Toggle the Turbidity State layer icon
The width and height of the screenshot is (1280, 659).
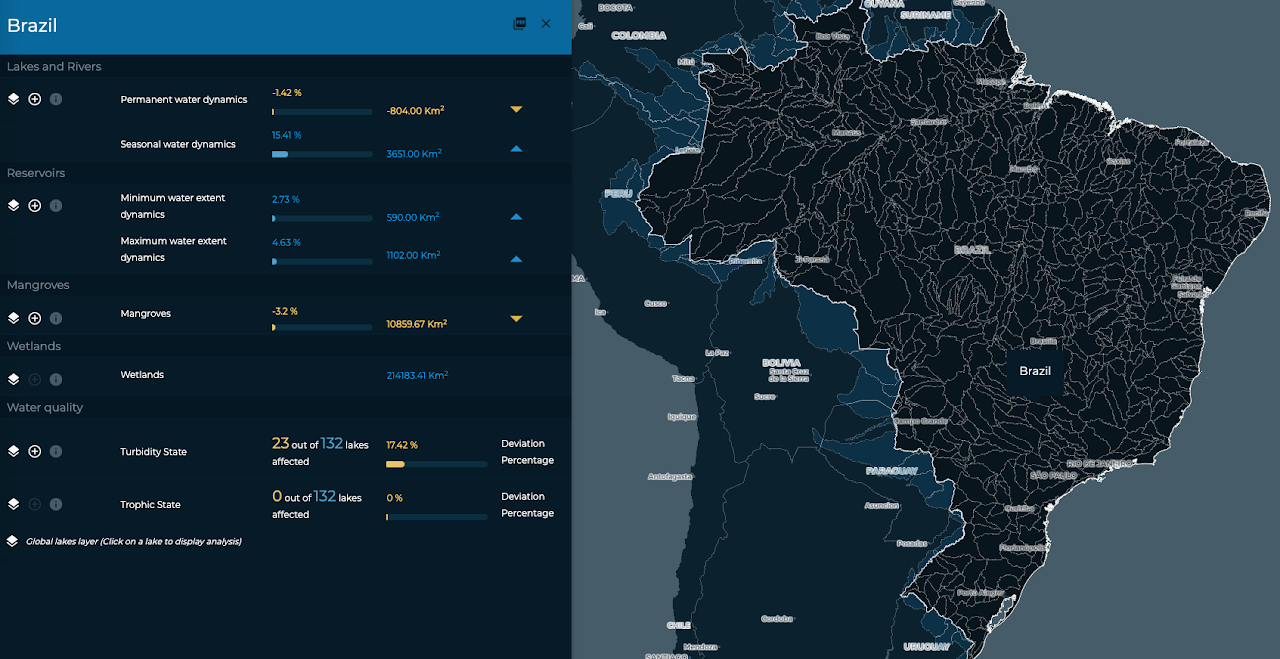coord(14,451)
